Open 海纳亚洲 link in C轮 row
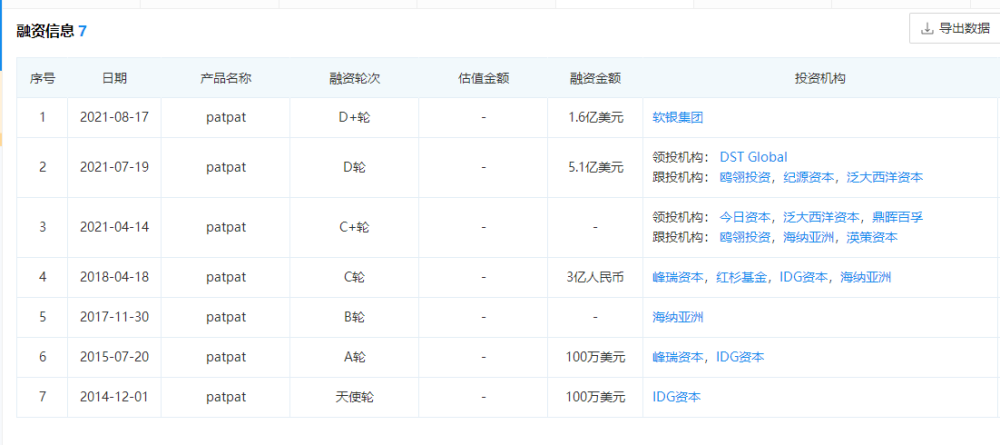Screen dimensions: 1000x445 pos(865,277)
